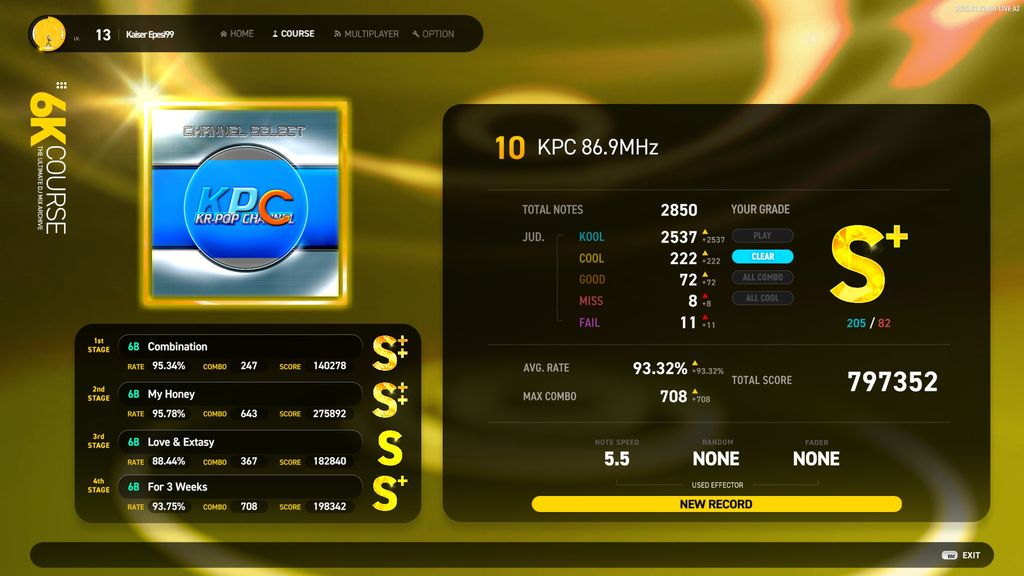Click the FAIL judgment count 11

pos(688,323)
